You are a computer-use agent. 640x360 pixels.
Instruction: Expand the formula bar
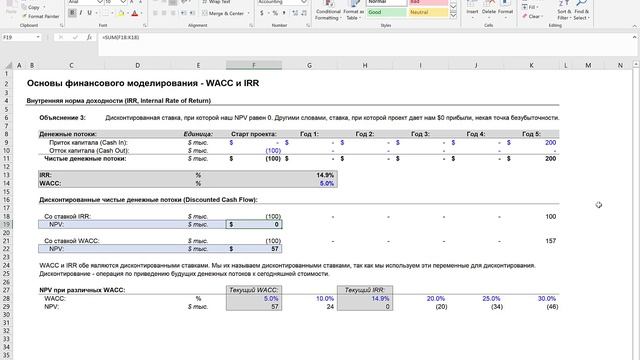[x=634, y=37]
